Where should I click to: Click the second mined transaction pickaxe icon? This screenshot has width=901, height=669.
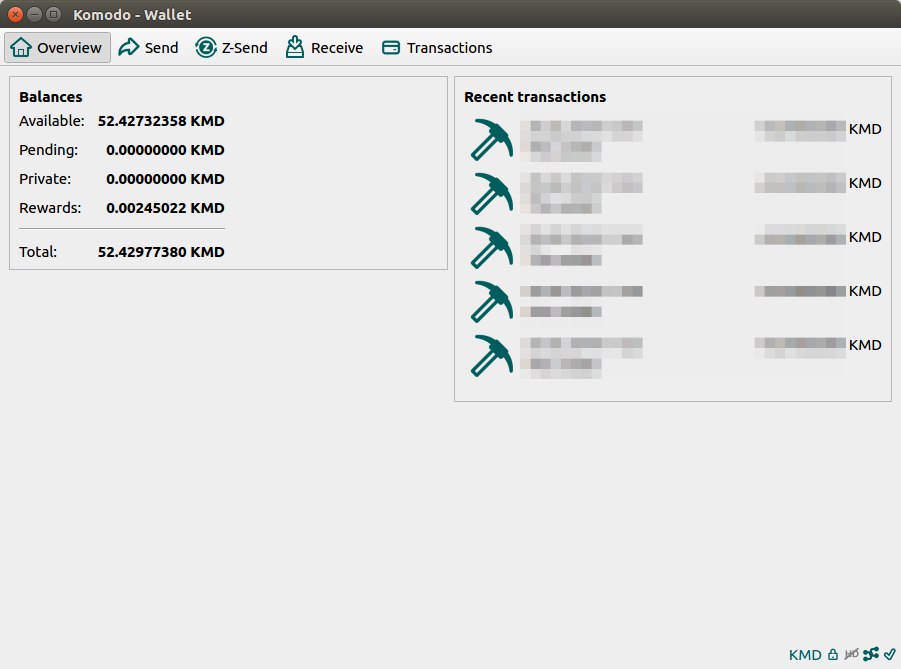click(492, 193)
